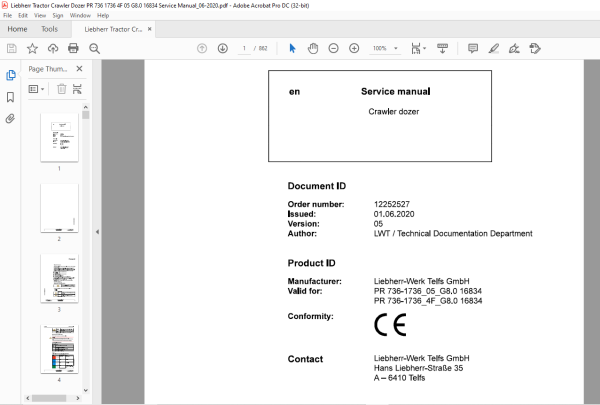Open thumbnail options dropdown menu
The height and width of the screenshot is (405, 600).
pyautogui.click(x=36, y=89)
